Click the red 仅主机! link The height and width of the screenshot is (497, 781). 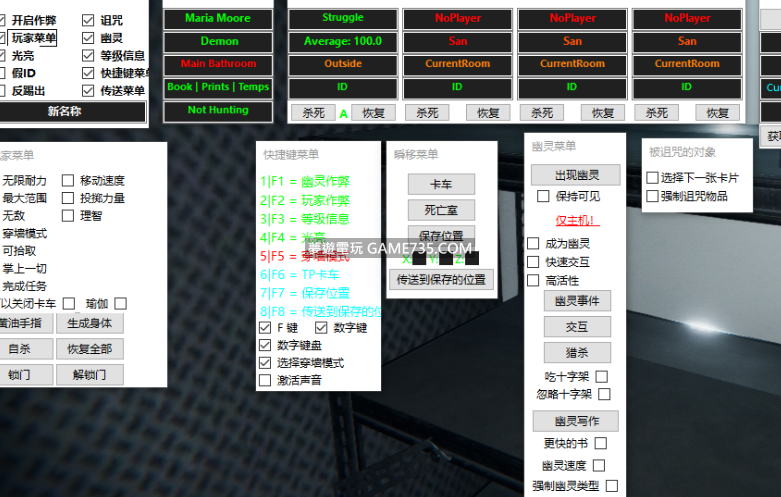576,221
